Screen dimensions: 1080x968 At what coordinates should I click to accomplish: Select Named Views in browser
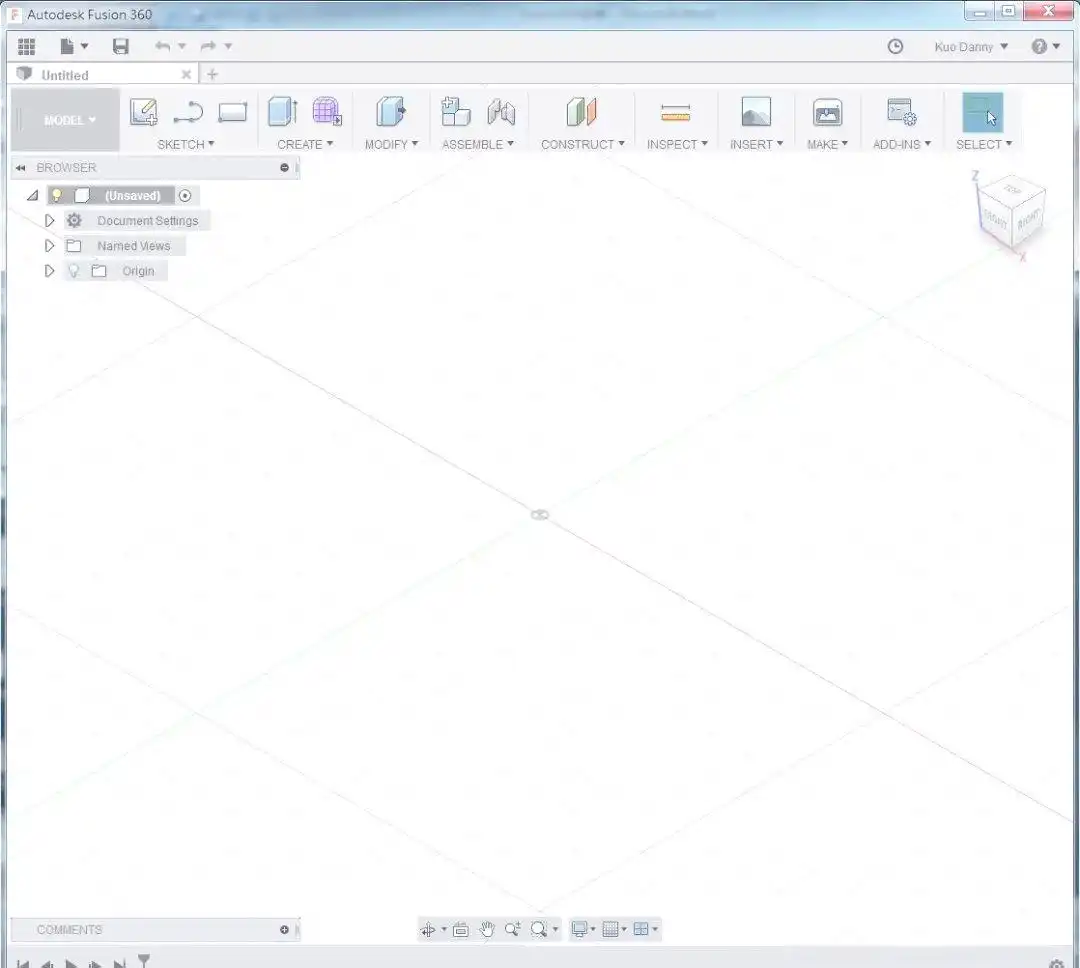click(x=134, y=246)
